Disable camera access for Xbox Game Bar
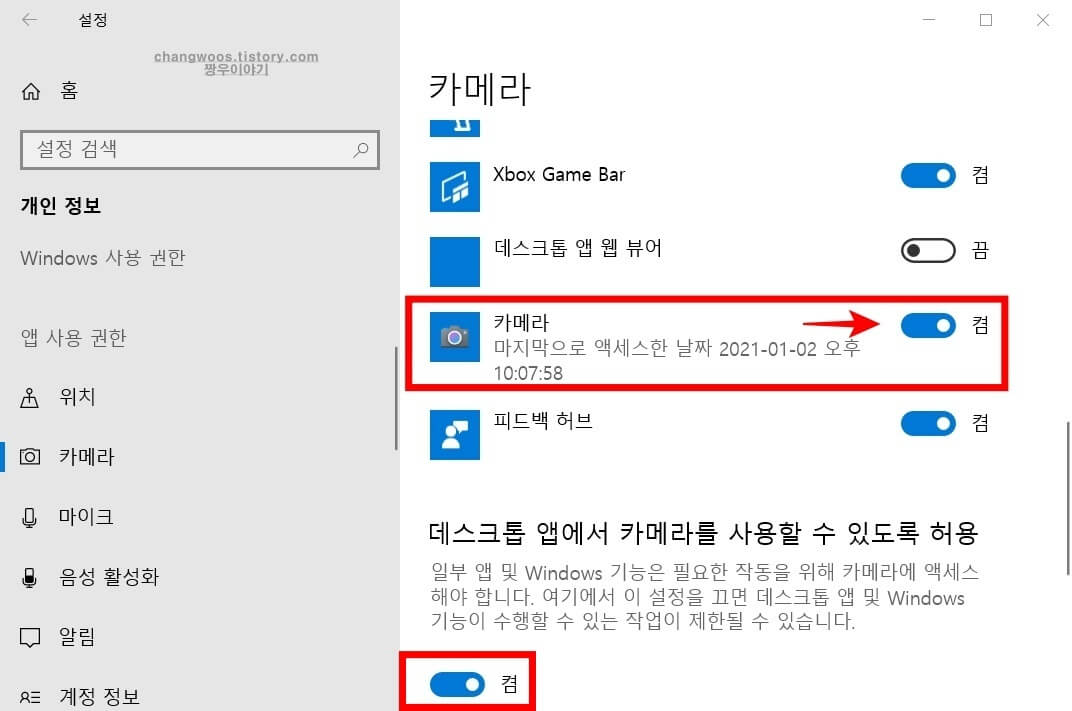The height and width of the screenshot is (711, 1072). [x=928, y=175]
